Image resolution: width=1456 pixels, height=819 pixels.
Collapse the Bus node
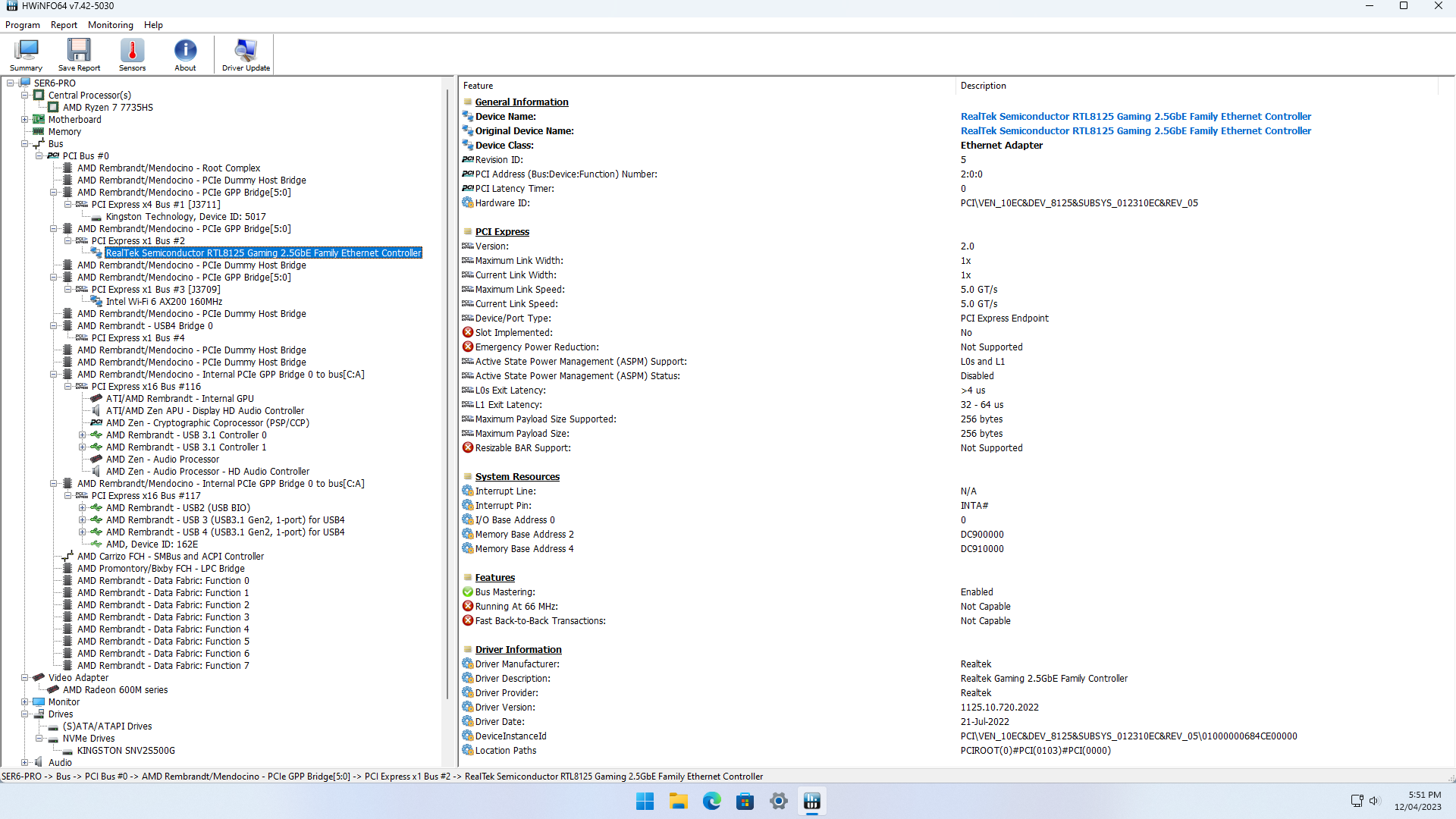[x=24, y=143]
